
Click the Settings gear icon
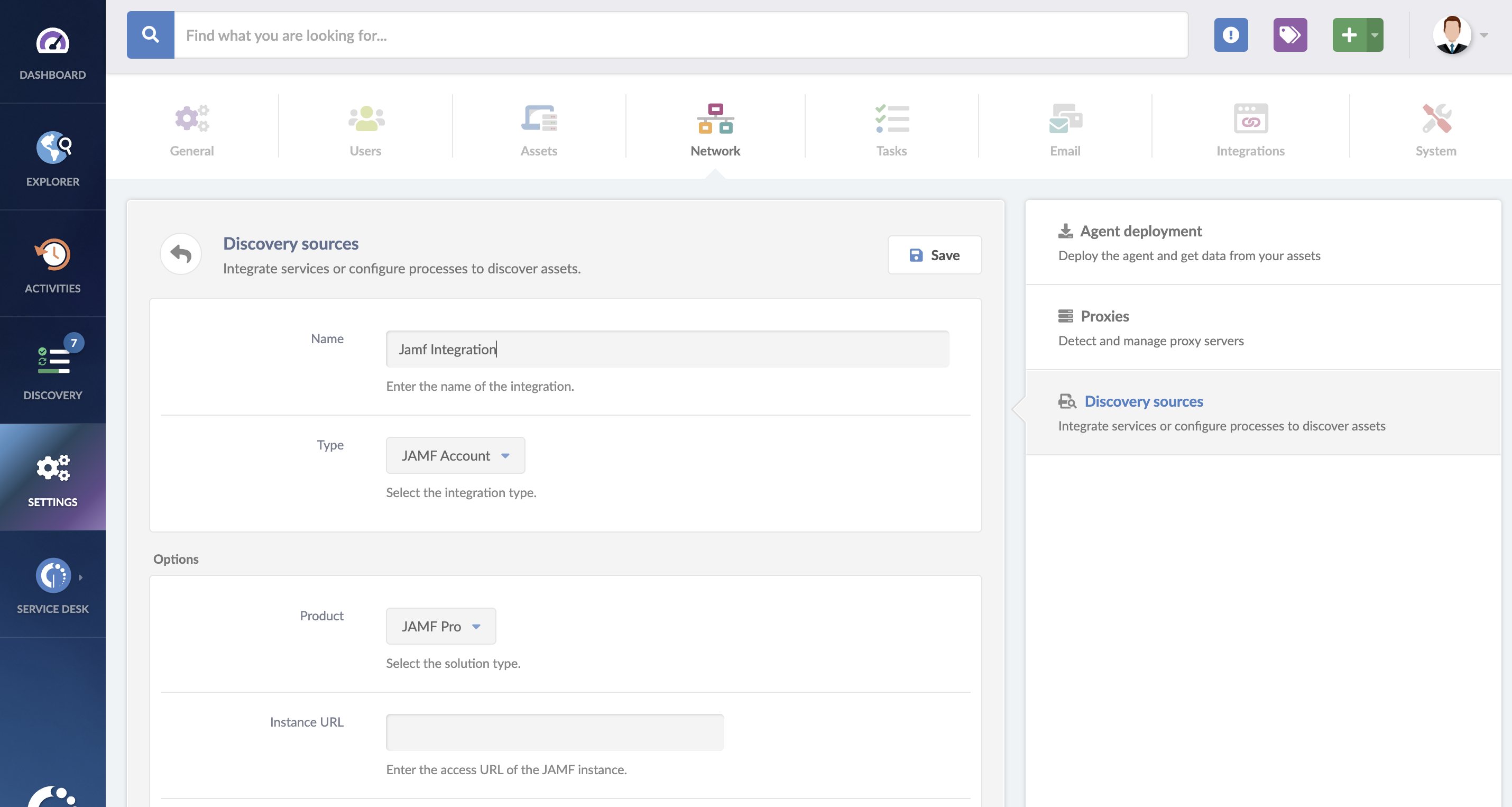tap(52, 468)
